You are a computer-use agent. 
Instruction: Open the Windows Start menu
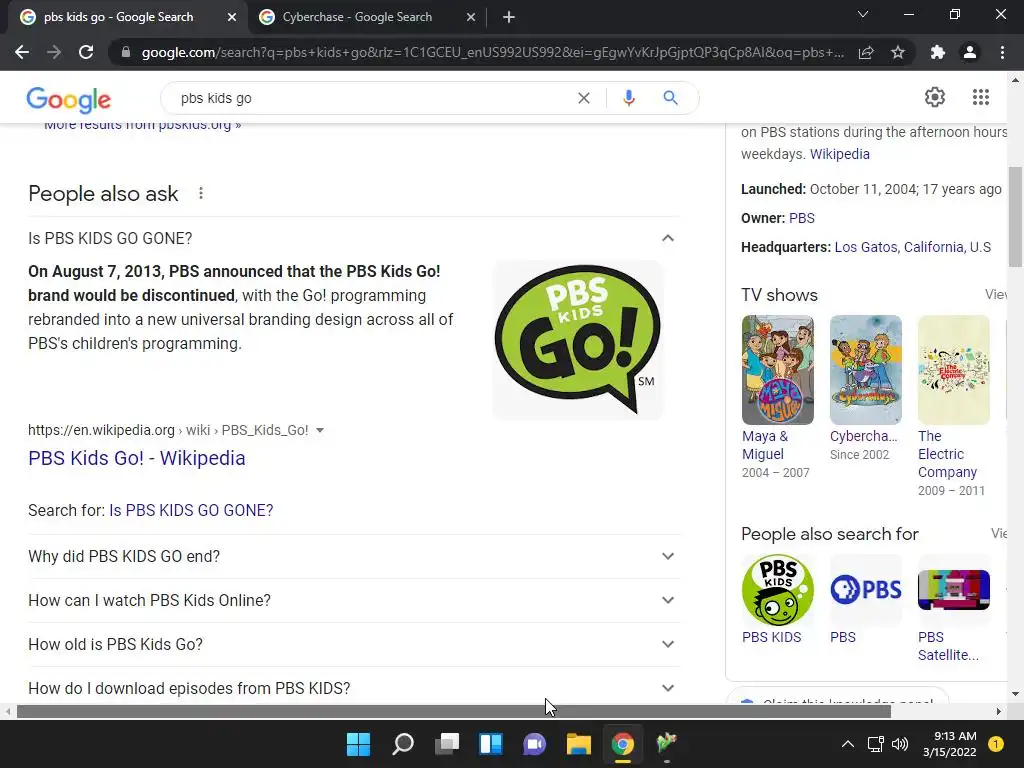tap(358, 744)
